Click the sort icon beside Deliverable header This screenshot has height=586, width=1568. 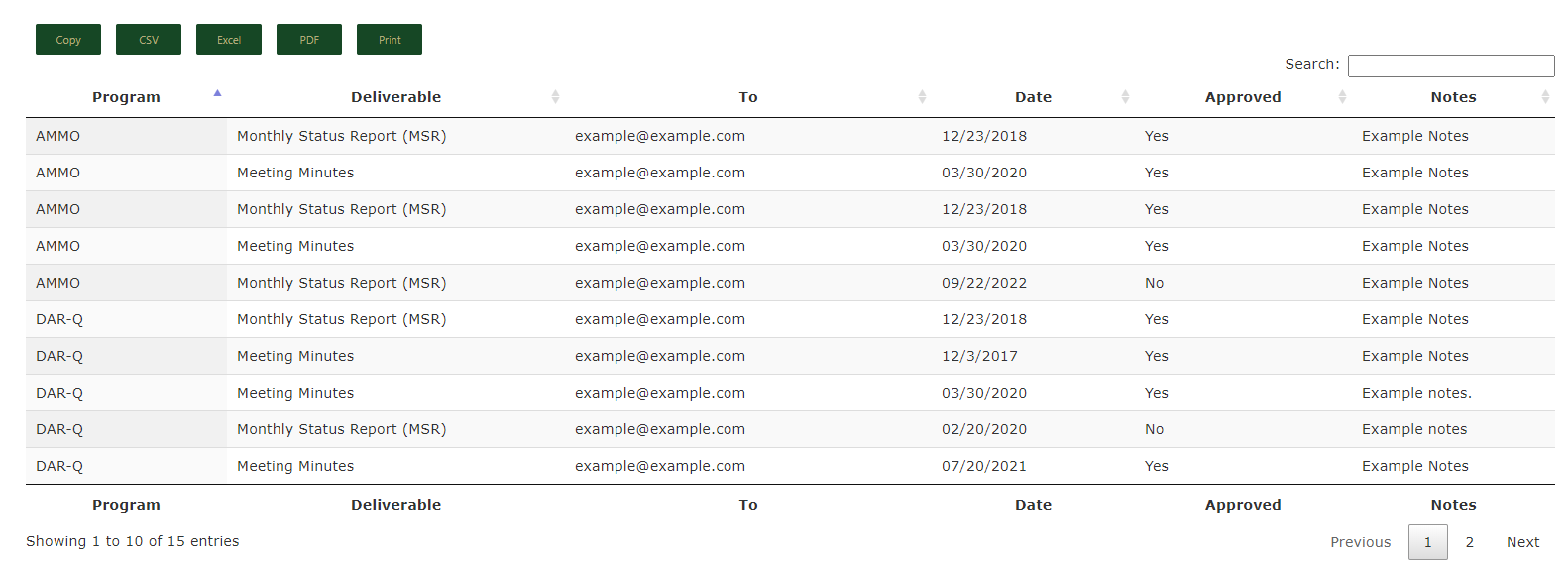click(556, 96)
